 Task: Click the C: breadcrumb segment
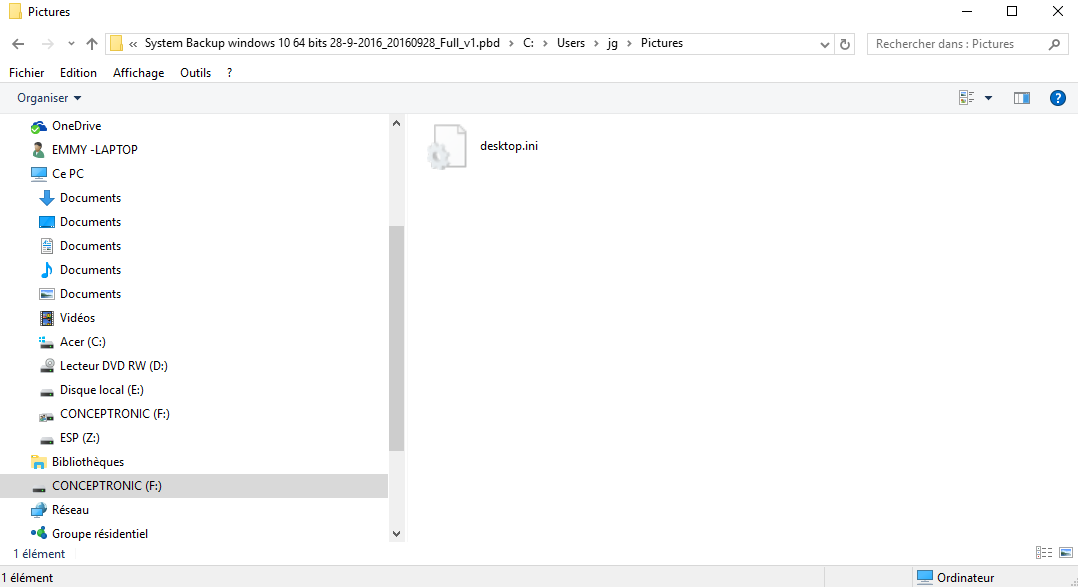[528, 43]
